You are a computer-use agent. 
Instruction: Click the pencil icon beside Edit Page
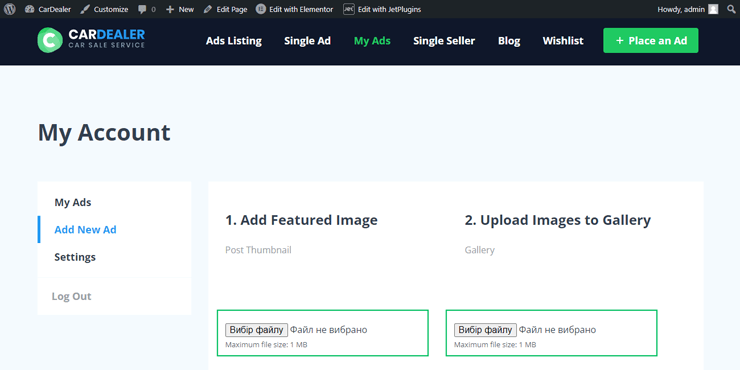(208, 9)
